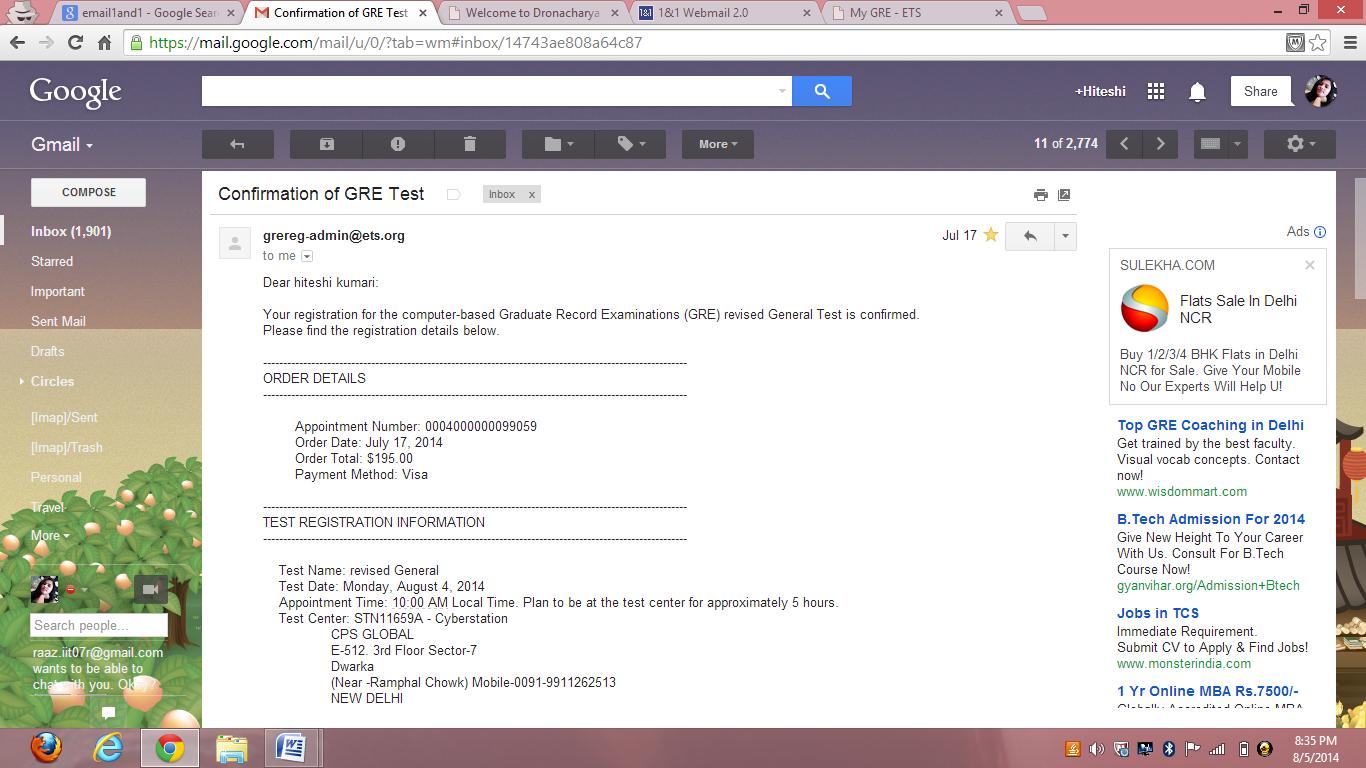
Task: Bookmark this page with the star
Action: tap(1318, 42)
